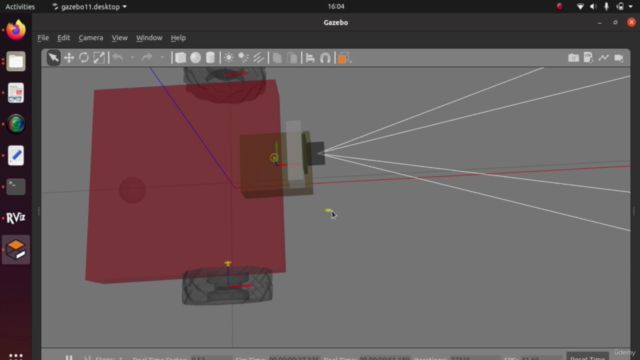Image resolution: width=640 pixels, height=360 pixels.
Task: Take a screenshot with camera icon
Action: click(573, 58)
